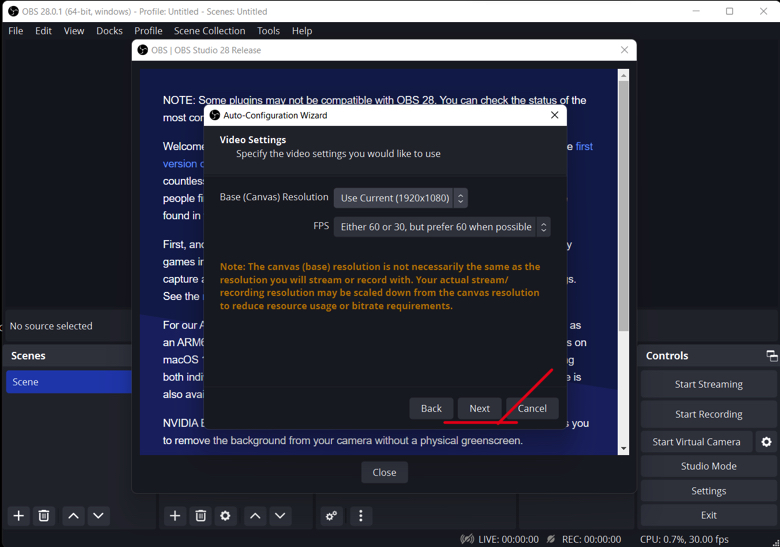Click Close in release notes window
Screen dimensions: 780x547
coord(385,472)
